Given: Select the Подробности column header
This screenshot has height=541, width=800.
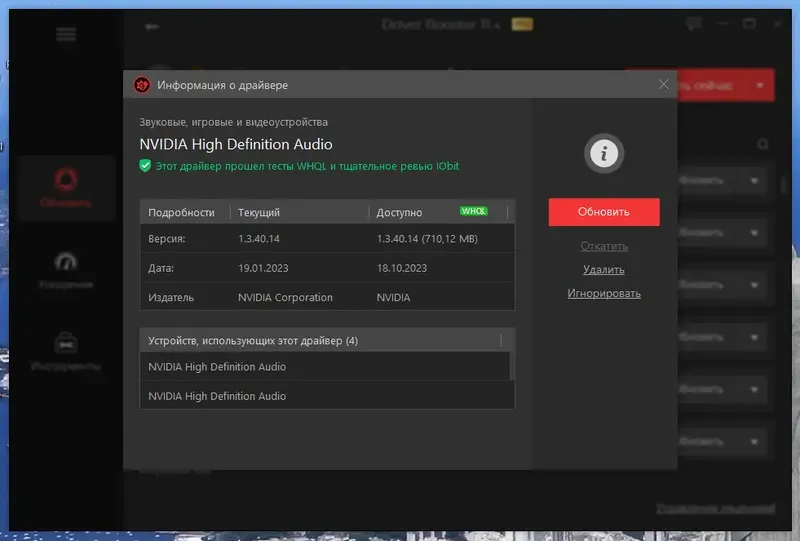Looking at the screenshot, I should pyautogui.click(x=181, y=212).
